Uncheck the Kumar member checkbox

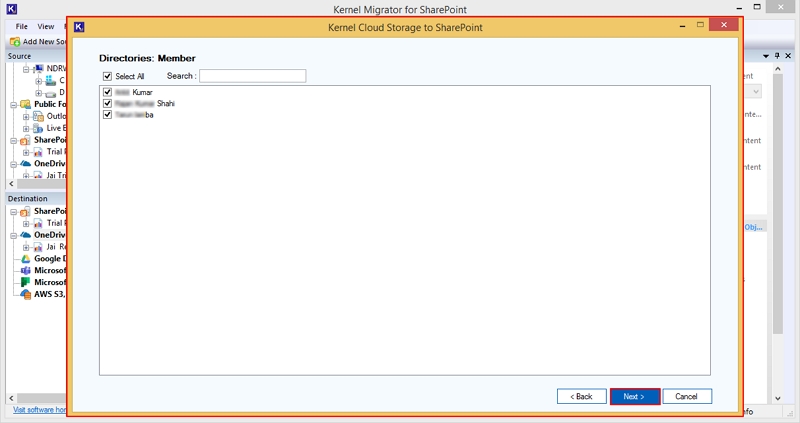pos(107,92)
